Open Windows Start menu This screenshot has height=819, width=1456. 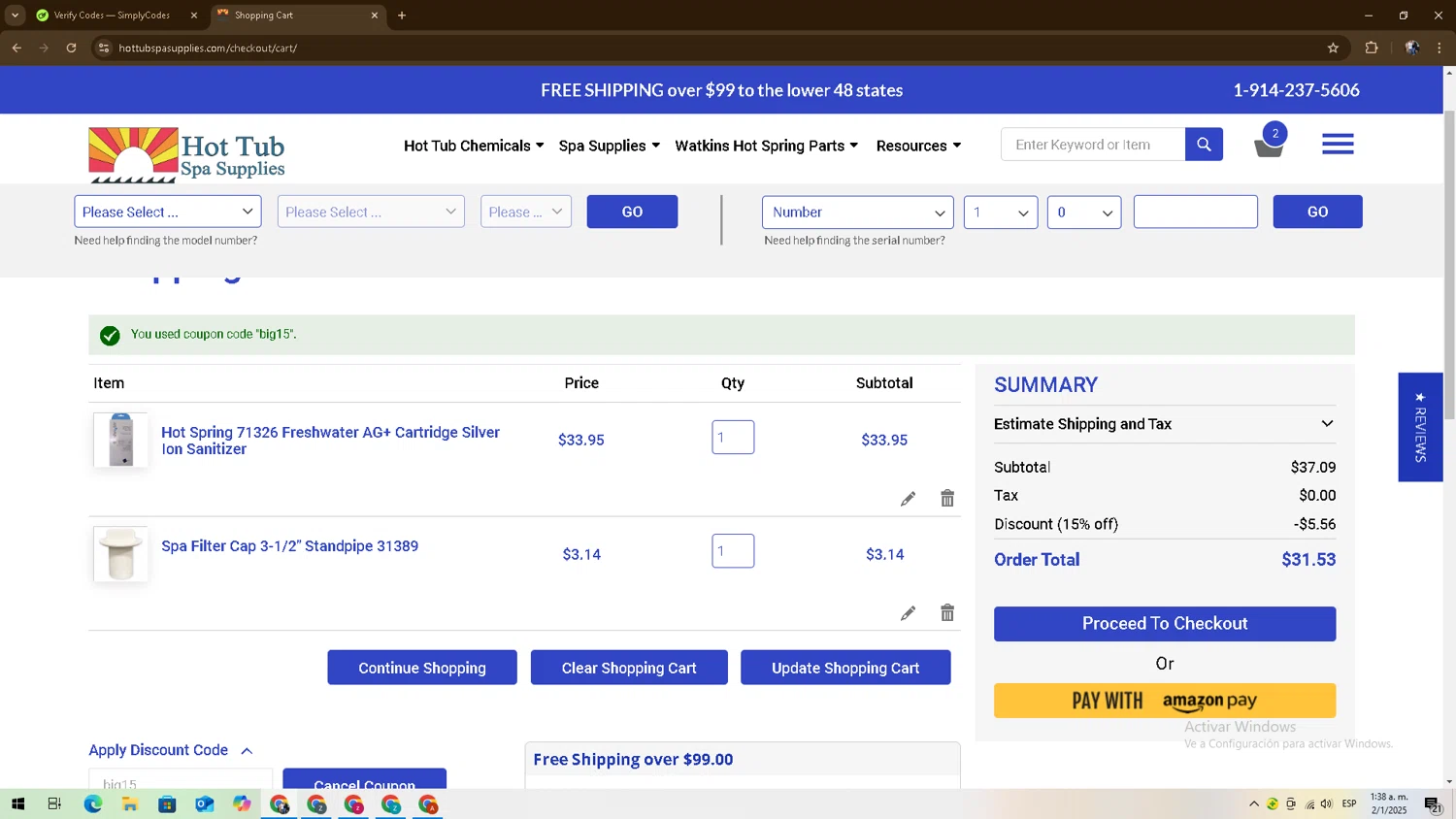pyautogui.click(x=17, y=804)
